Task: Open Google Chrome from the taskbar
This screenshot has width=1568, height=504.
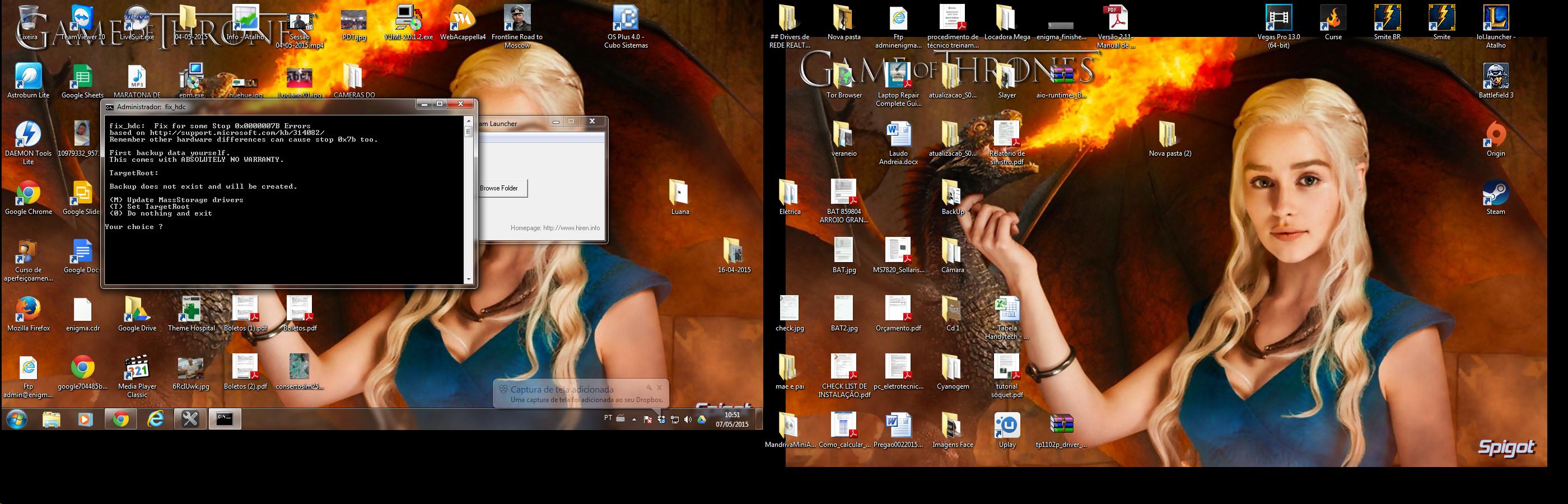Action: click(120, 419)
